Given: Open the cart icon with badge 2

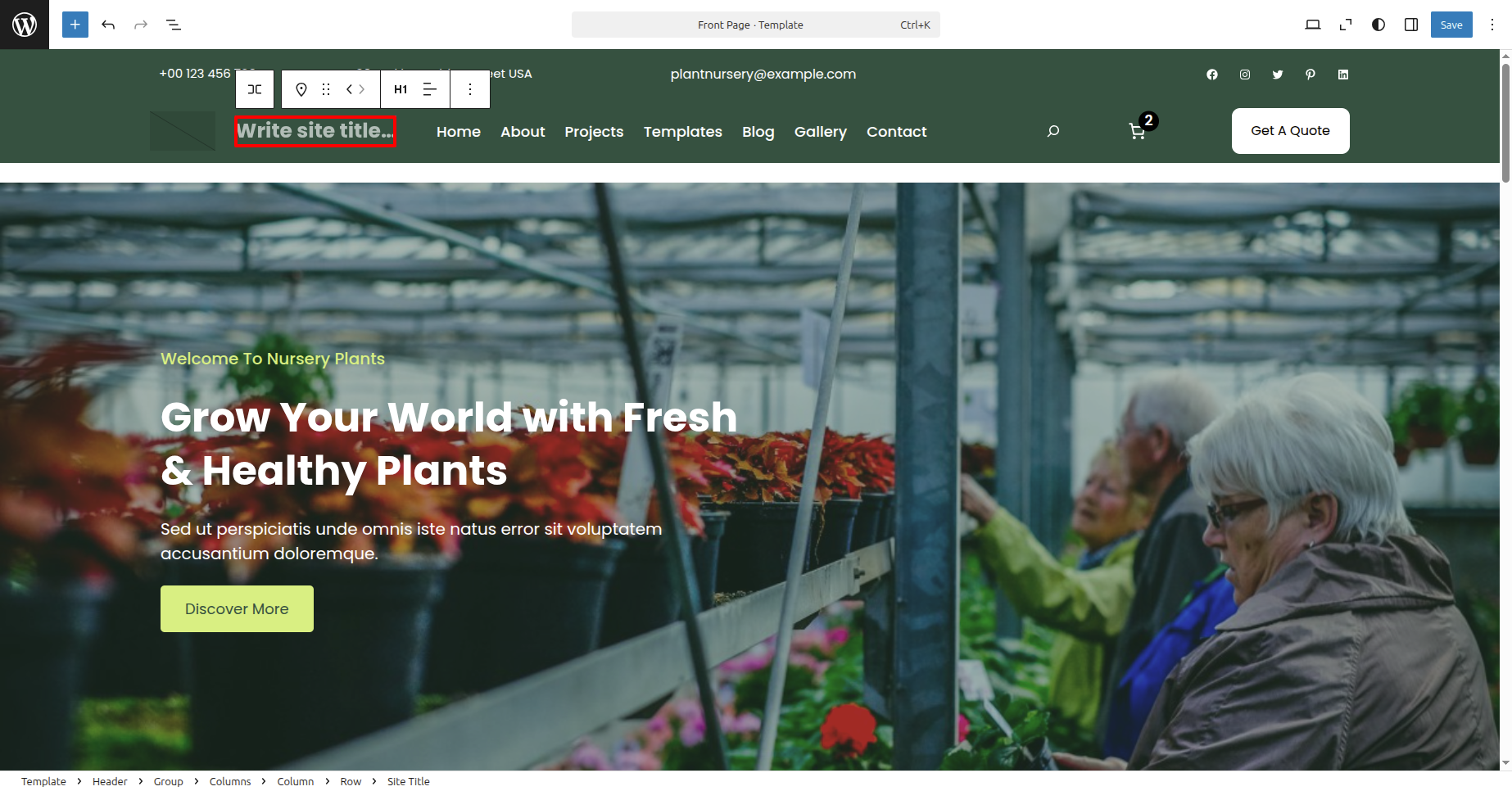Looking at the screenshot, I should coord(1137,131).
